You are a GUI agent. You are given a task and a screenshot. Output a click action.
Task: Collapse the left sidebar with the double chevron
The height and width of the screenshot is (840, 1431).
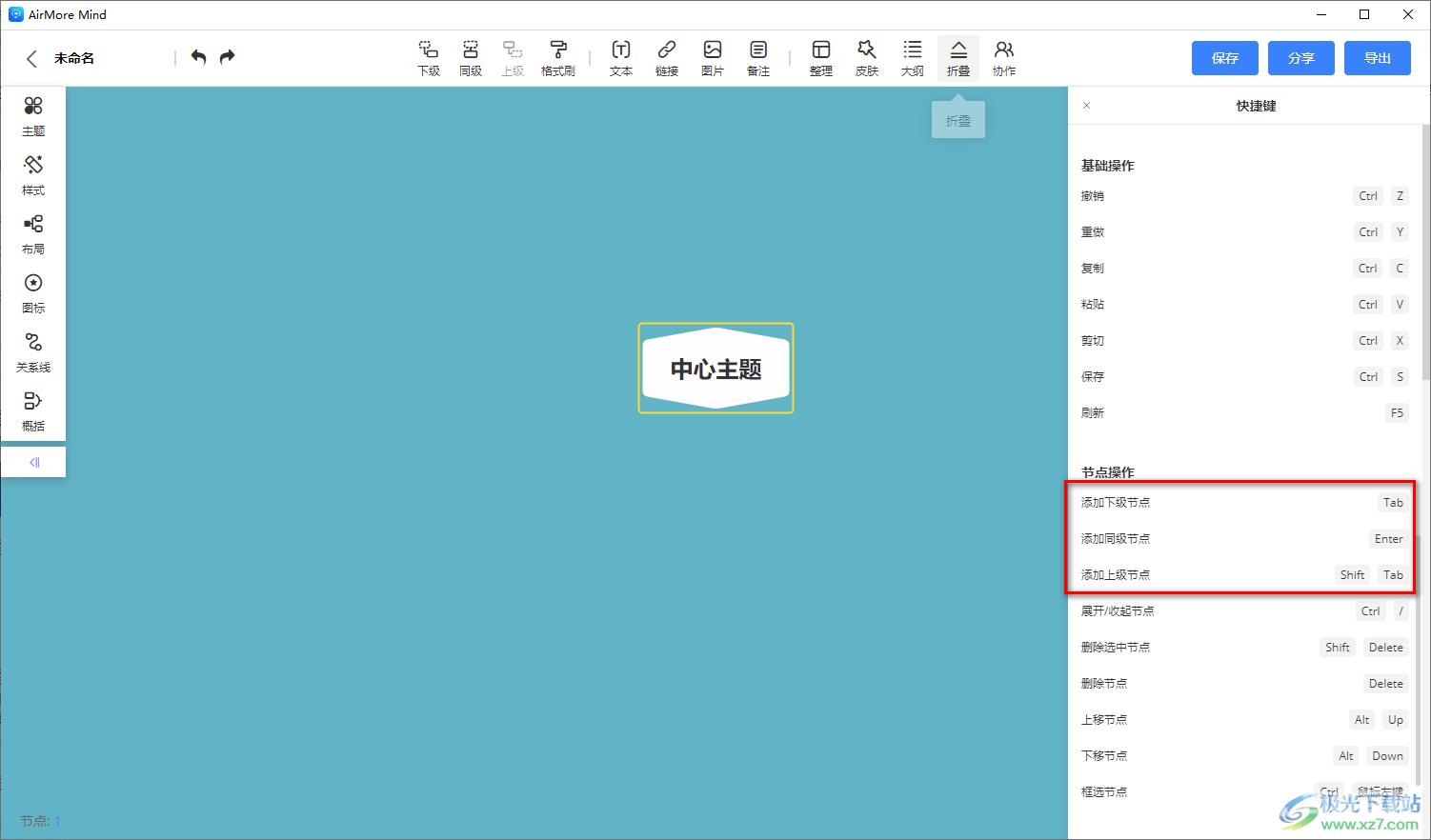(x=34, y=462)
